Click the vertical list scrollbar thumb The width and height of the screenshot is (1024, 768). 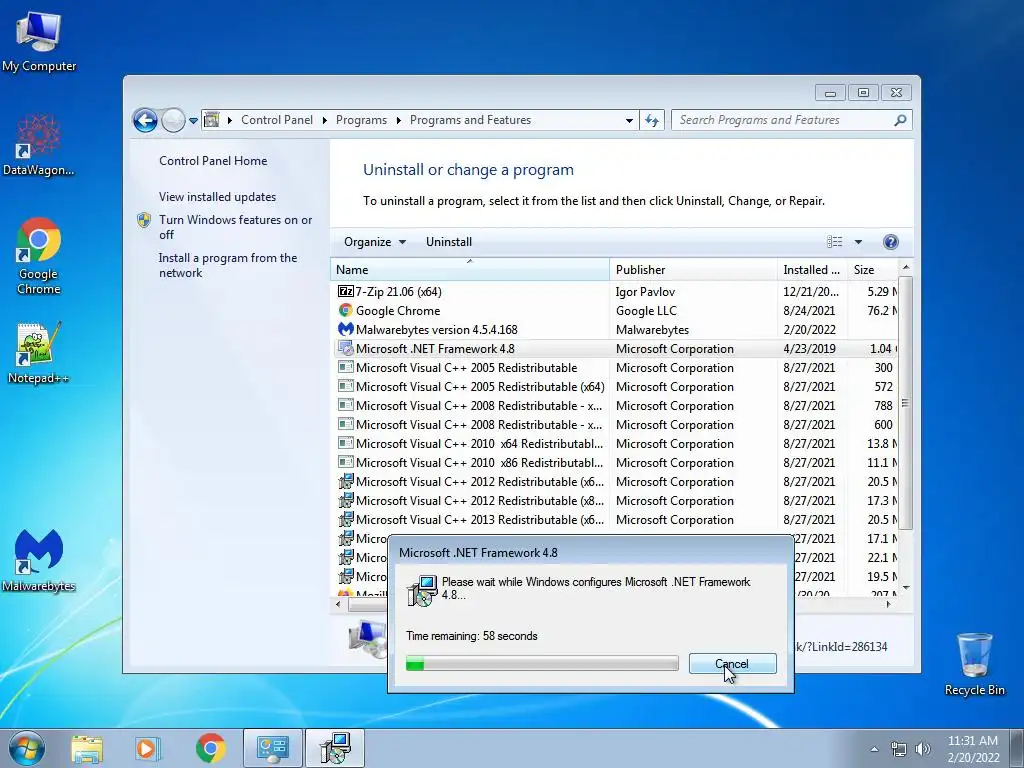(905, 402)
